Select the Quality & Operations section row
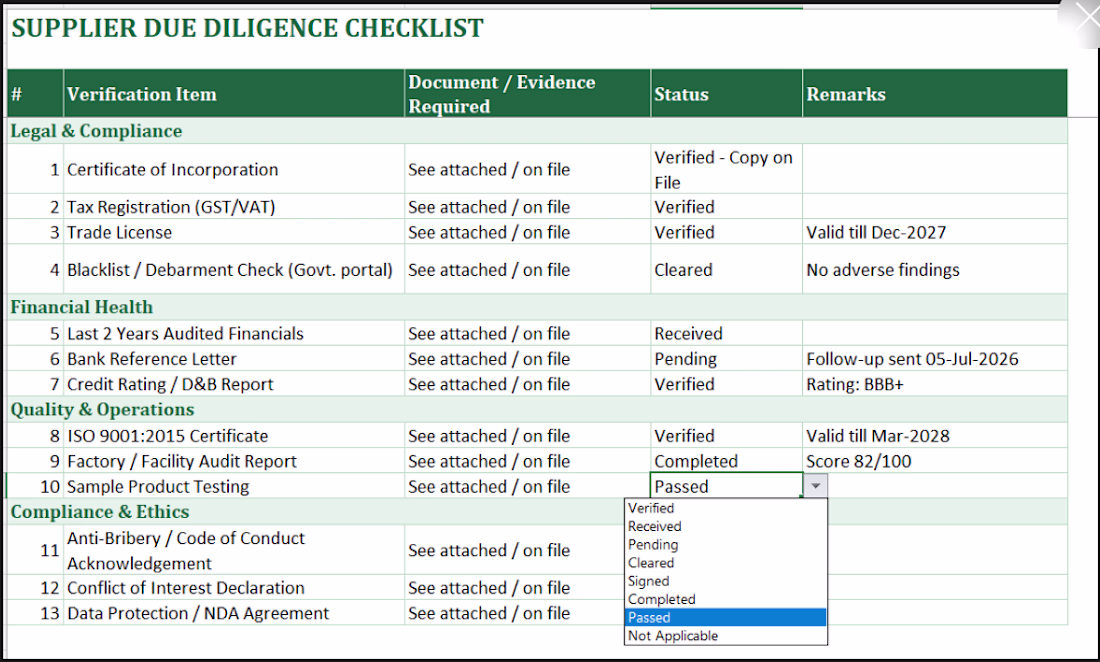The height and width of the screenshot is (662, 1100). coord(537,410)
